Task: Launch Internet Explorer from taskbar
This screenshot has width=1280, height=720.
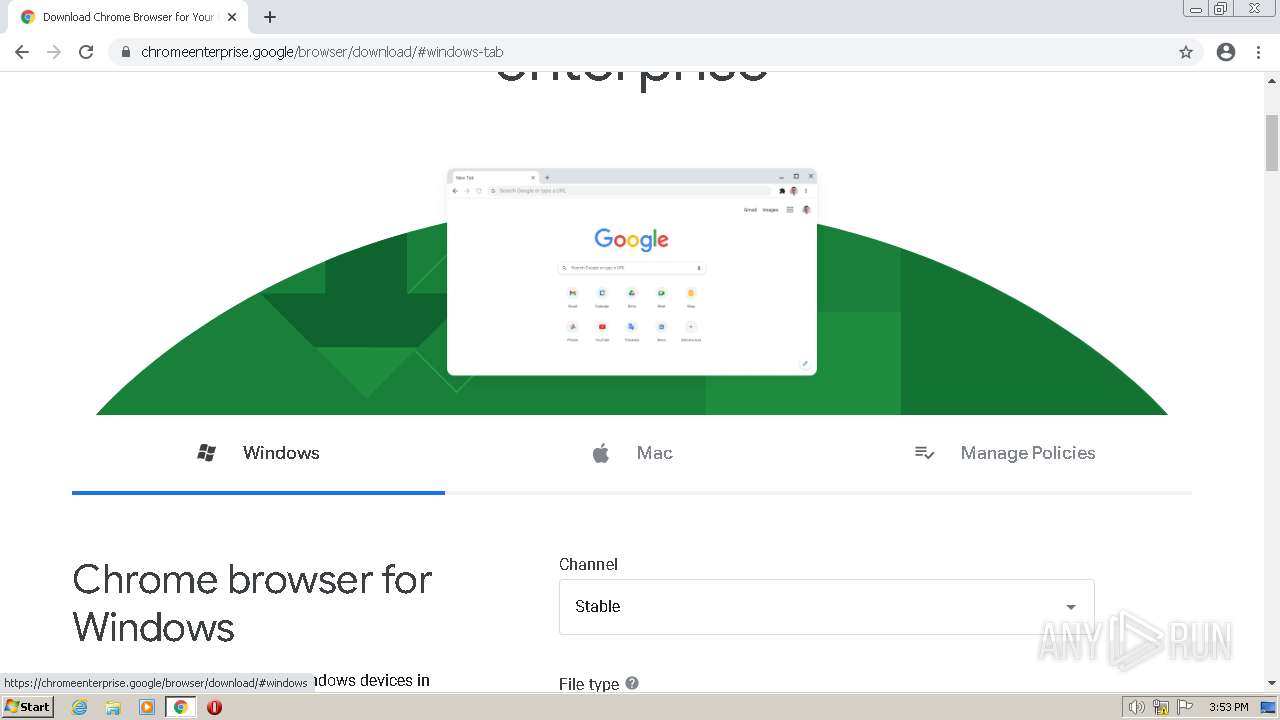Action: pos(80,707)
